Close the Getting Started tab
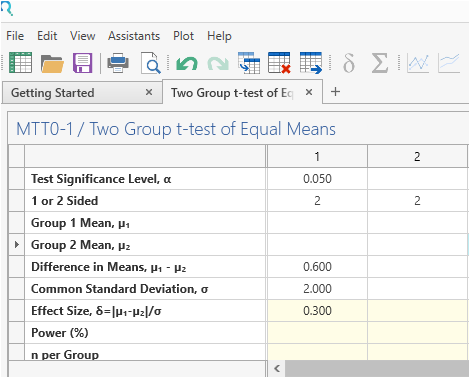The image size is (470, 378). point(149,92)
